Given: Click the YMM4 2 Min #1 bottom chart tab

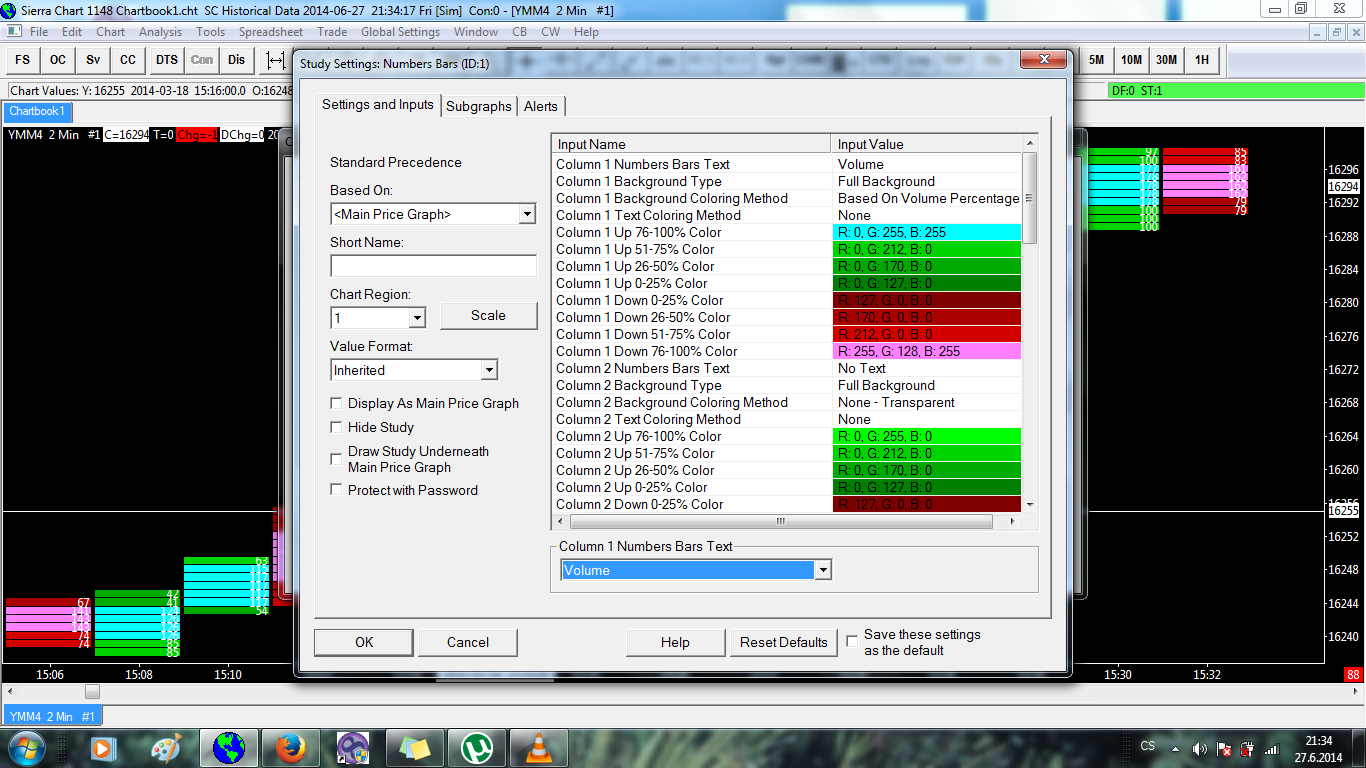Looking at the screenshot, I should (x=53, y=716).
